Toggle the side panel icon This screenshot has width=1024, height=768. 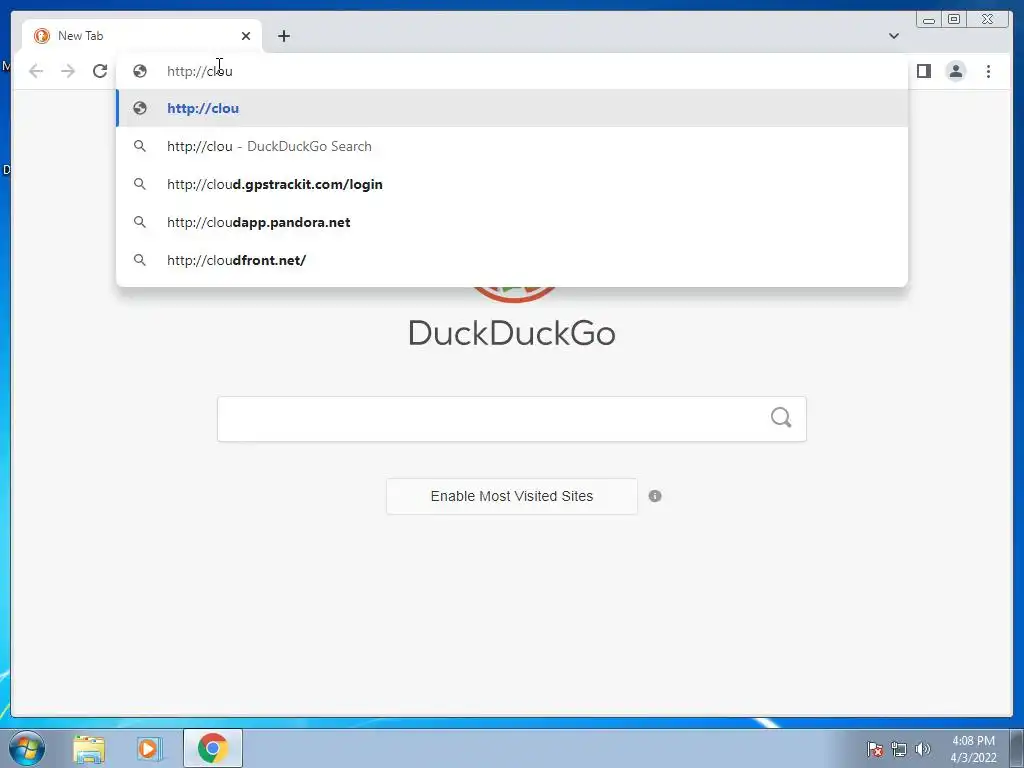(x=923, y=71)
